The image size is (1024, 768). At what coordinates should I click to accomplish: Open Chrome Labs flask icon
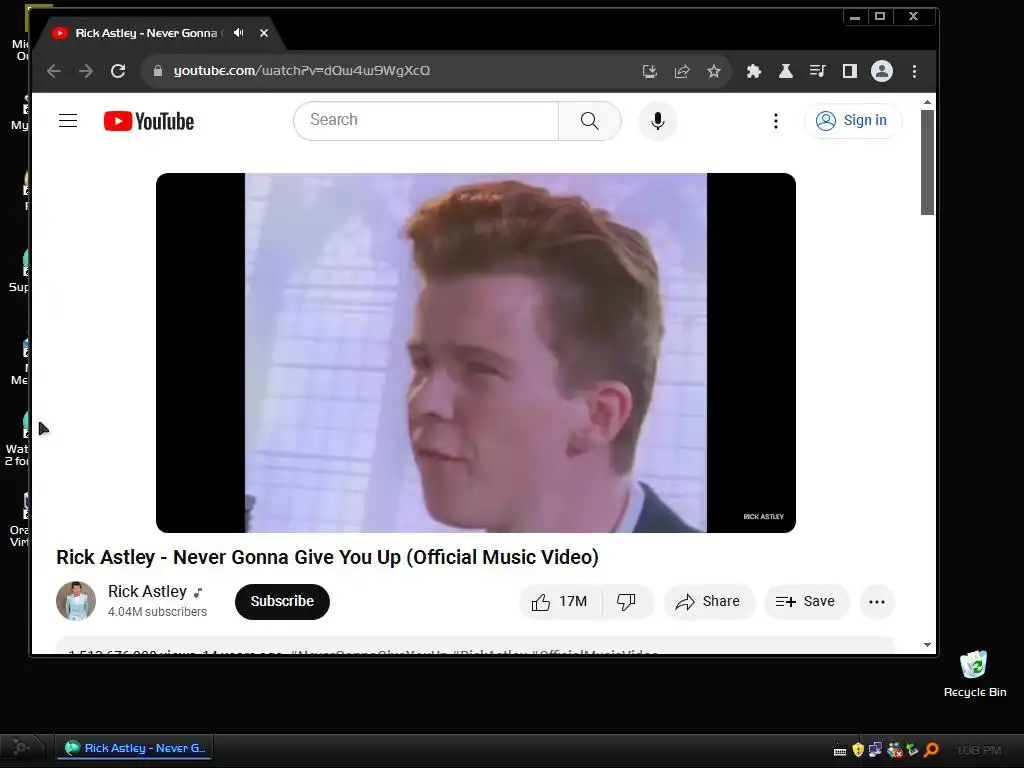[x=786, y=71]
